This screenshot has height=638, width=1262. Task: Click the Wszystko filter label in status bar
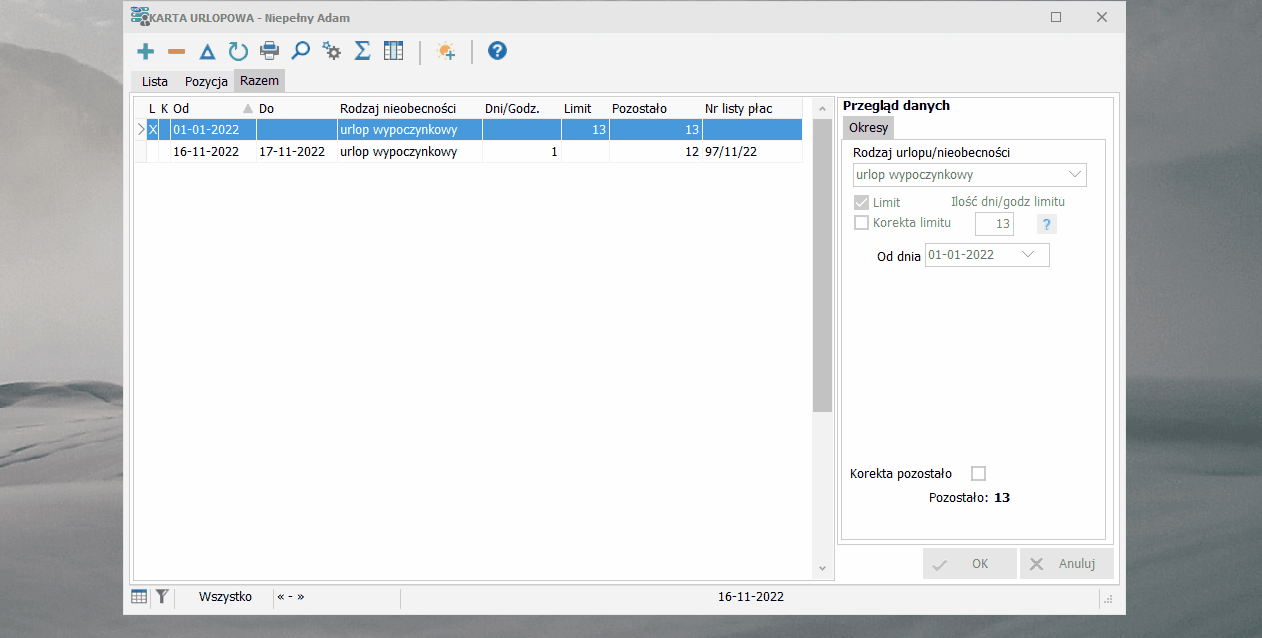225,597
